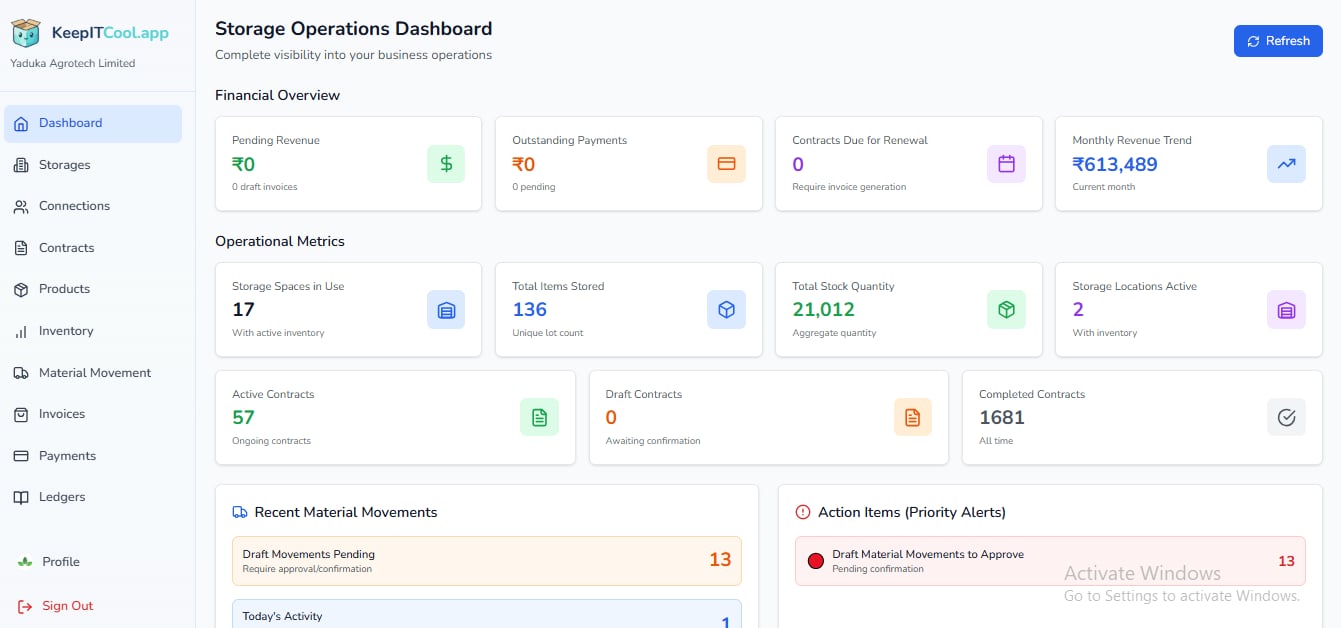Click the "Awaiting confirmation" text on Draft Contracts
The image size is (1341, 628).
click(x=653, y=441)
